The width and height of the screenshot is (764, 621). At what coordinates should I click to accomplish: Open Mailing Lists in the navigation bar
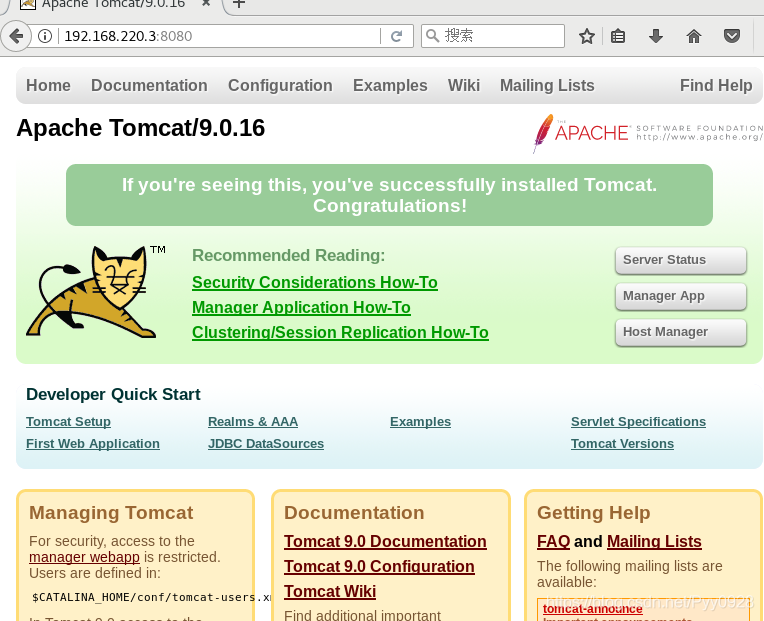547,85
